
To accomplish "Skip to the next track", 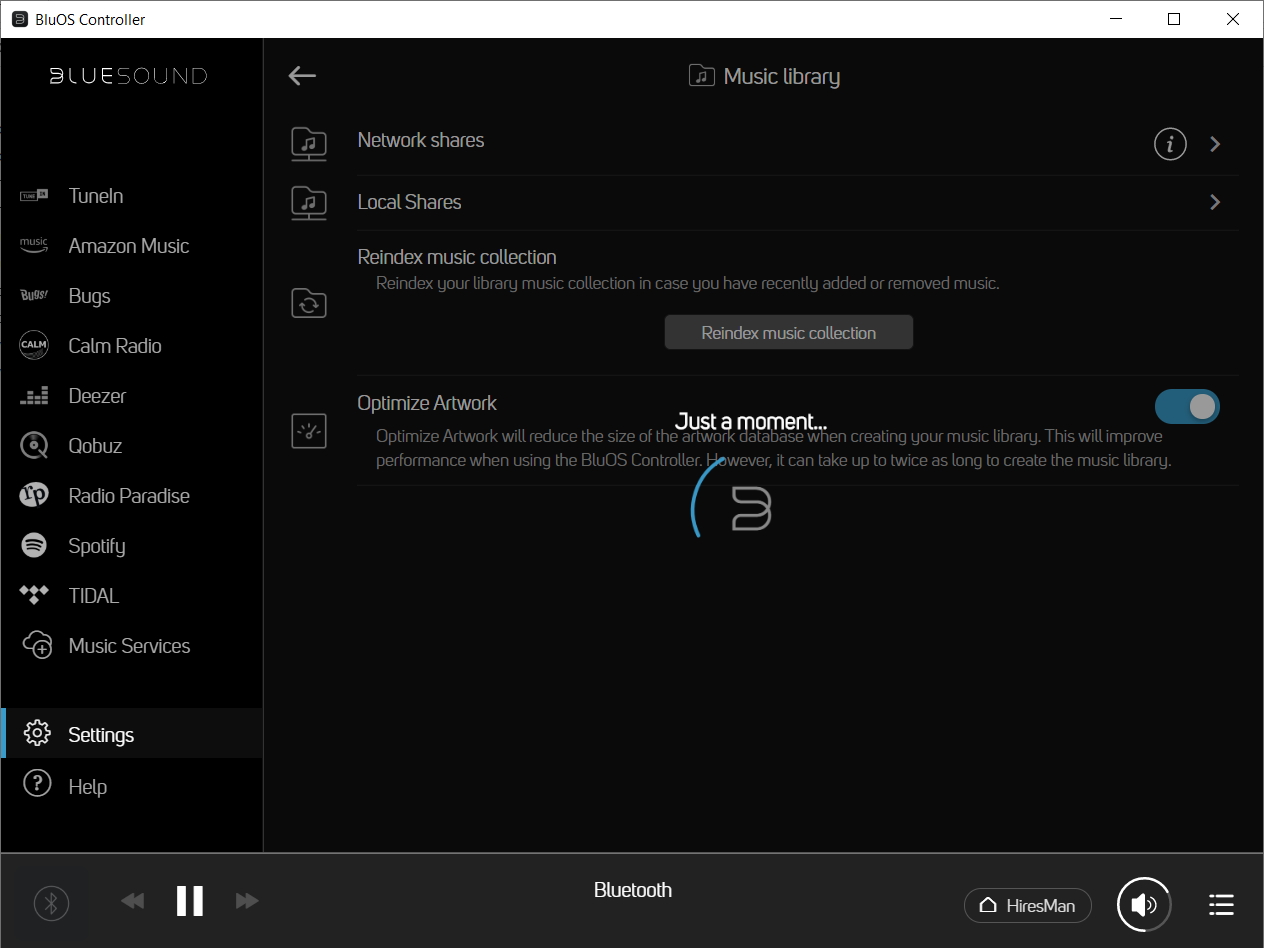I will 247,901.
